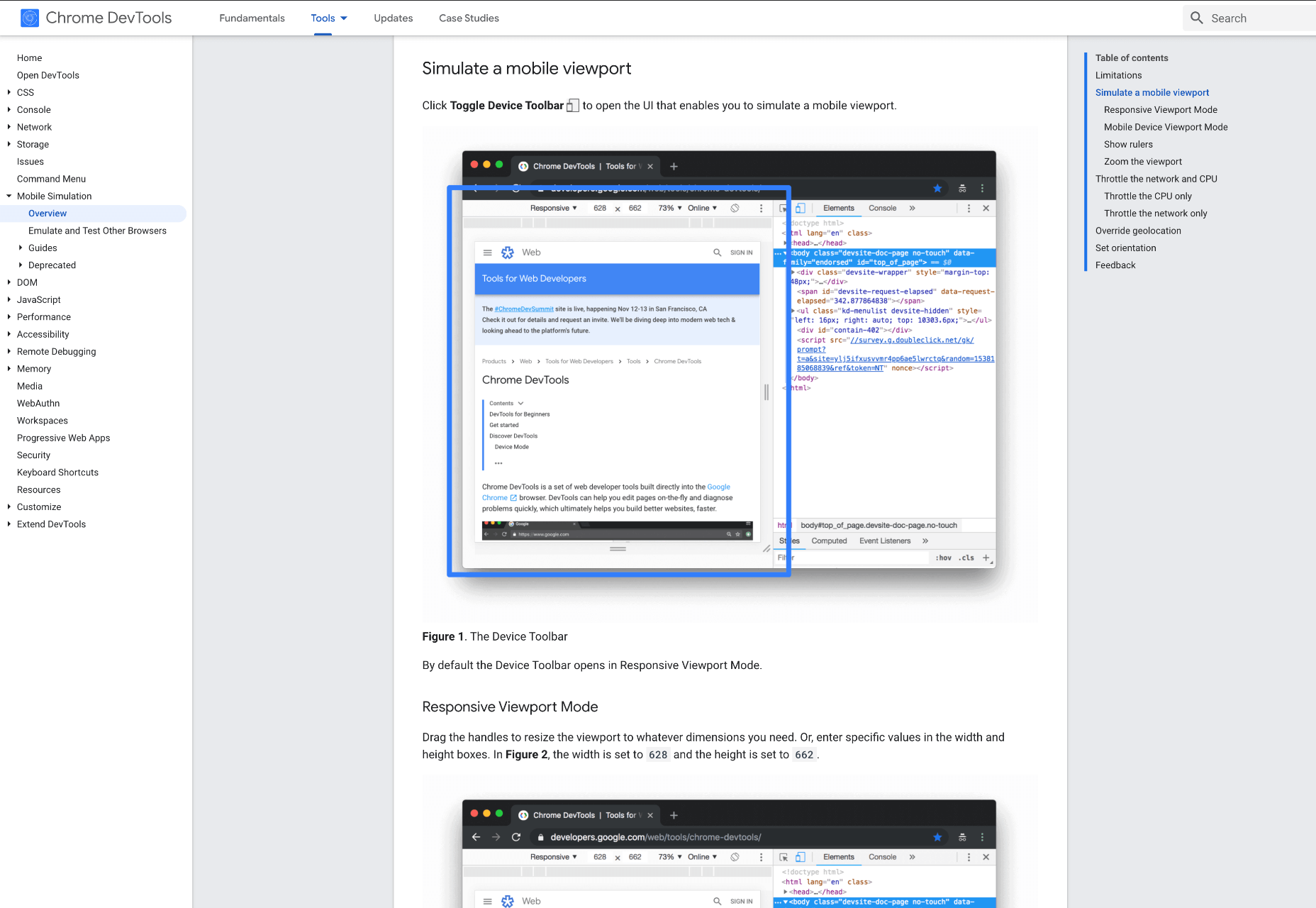Open the Case Studies tab

pos(469,18)
